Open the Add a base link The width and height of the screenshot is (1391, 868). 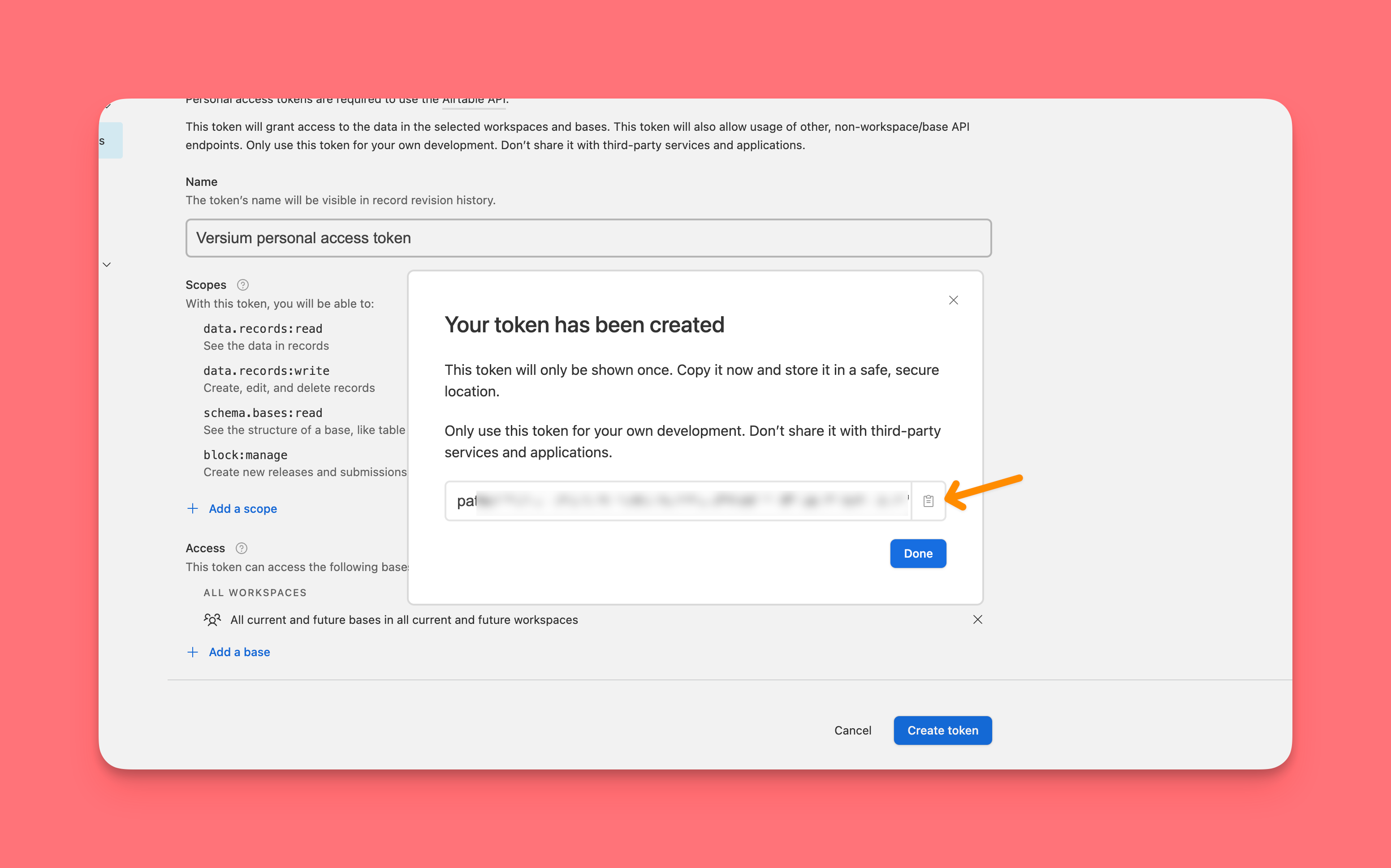pyautogui.click(x=239, y=652)
